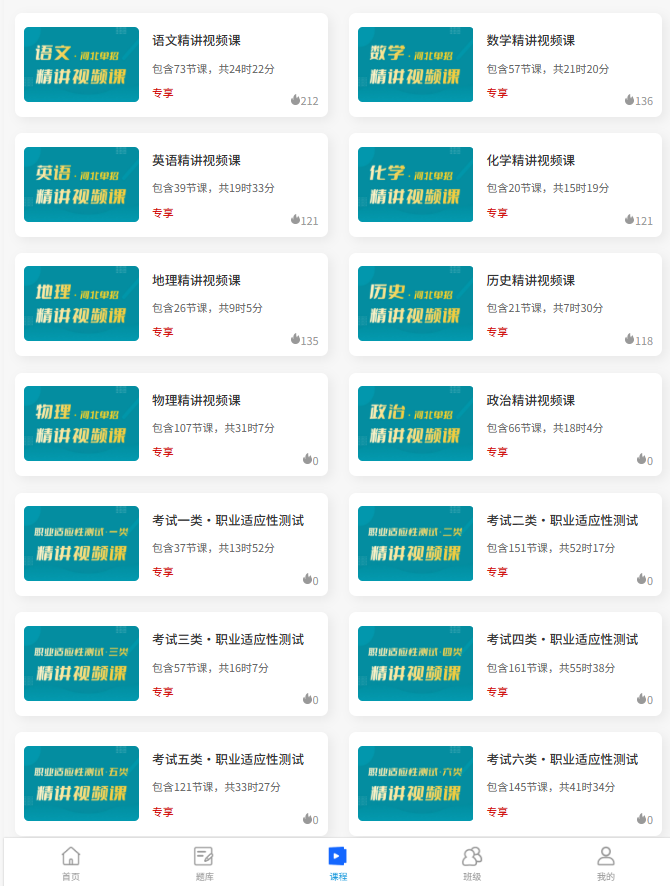Click flame popularity icon on 数学精讲视频课
This screenshot has width=670, height=886.
pyautogui.click(x=629, y=100)
